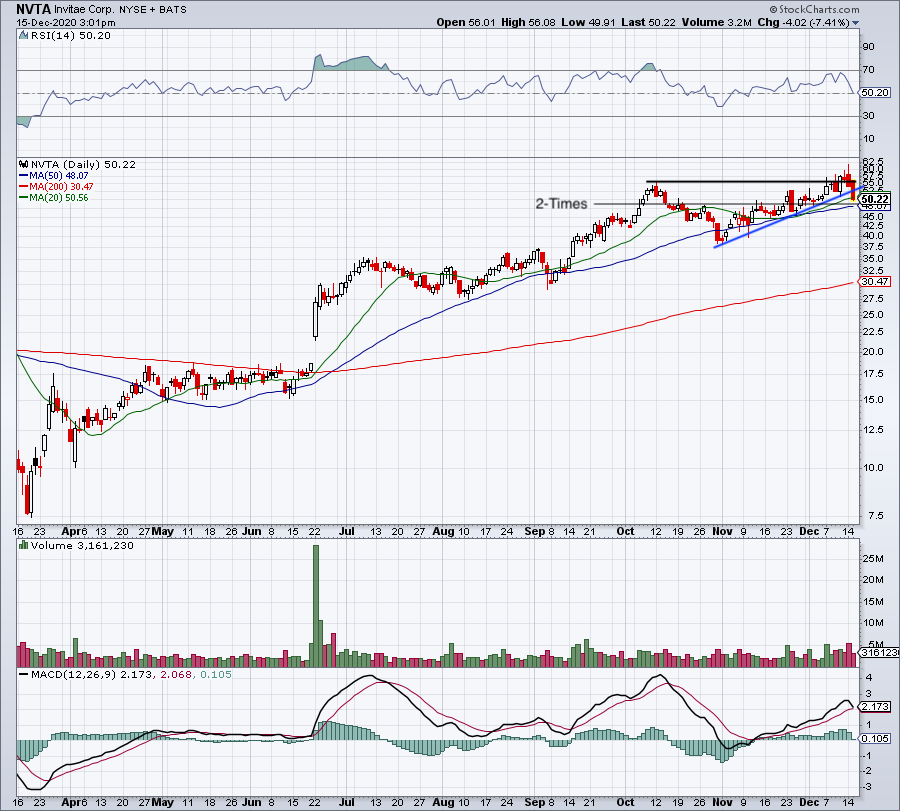Click the 10.0 level on price axis
The image size is (900, 811).
pyautogui.click(x=873, y=468)
